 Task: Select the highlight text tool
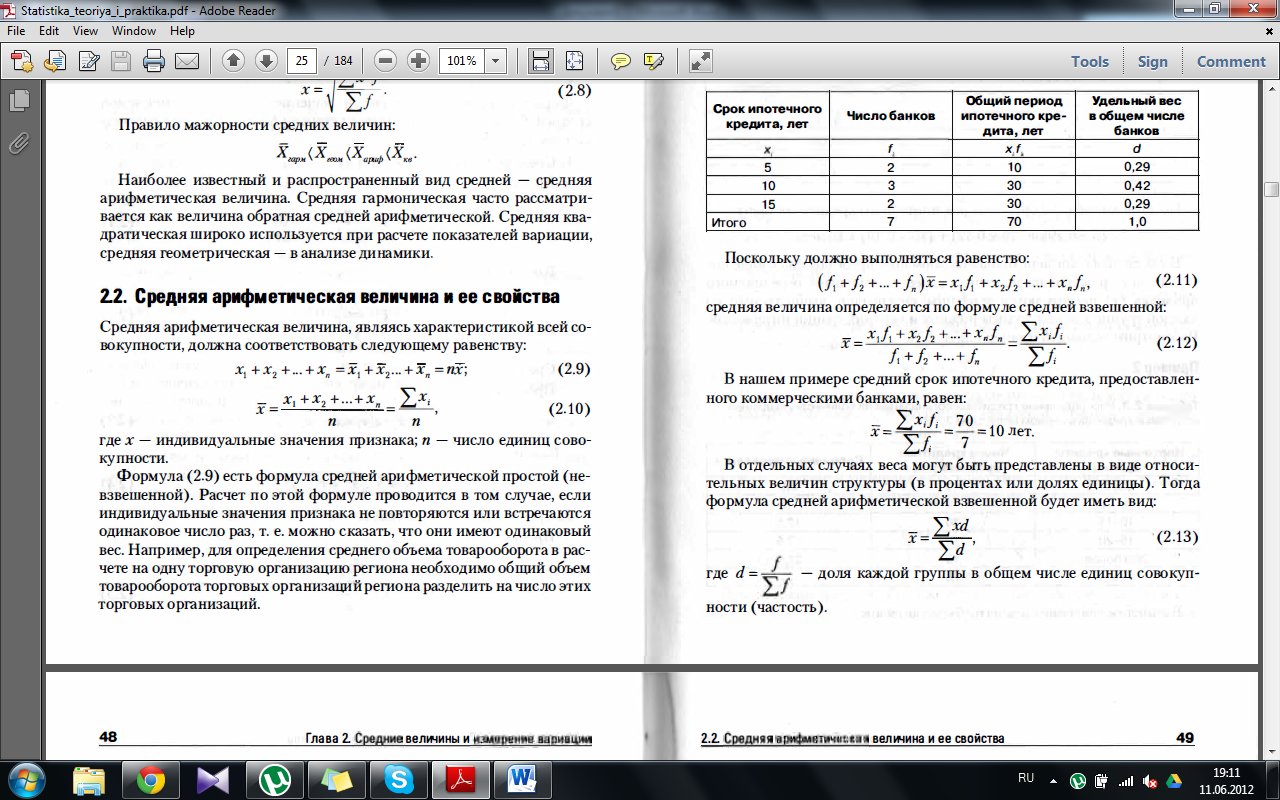coord(654,61)
